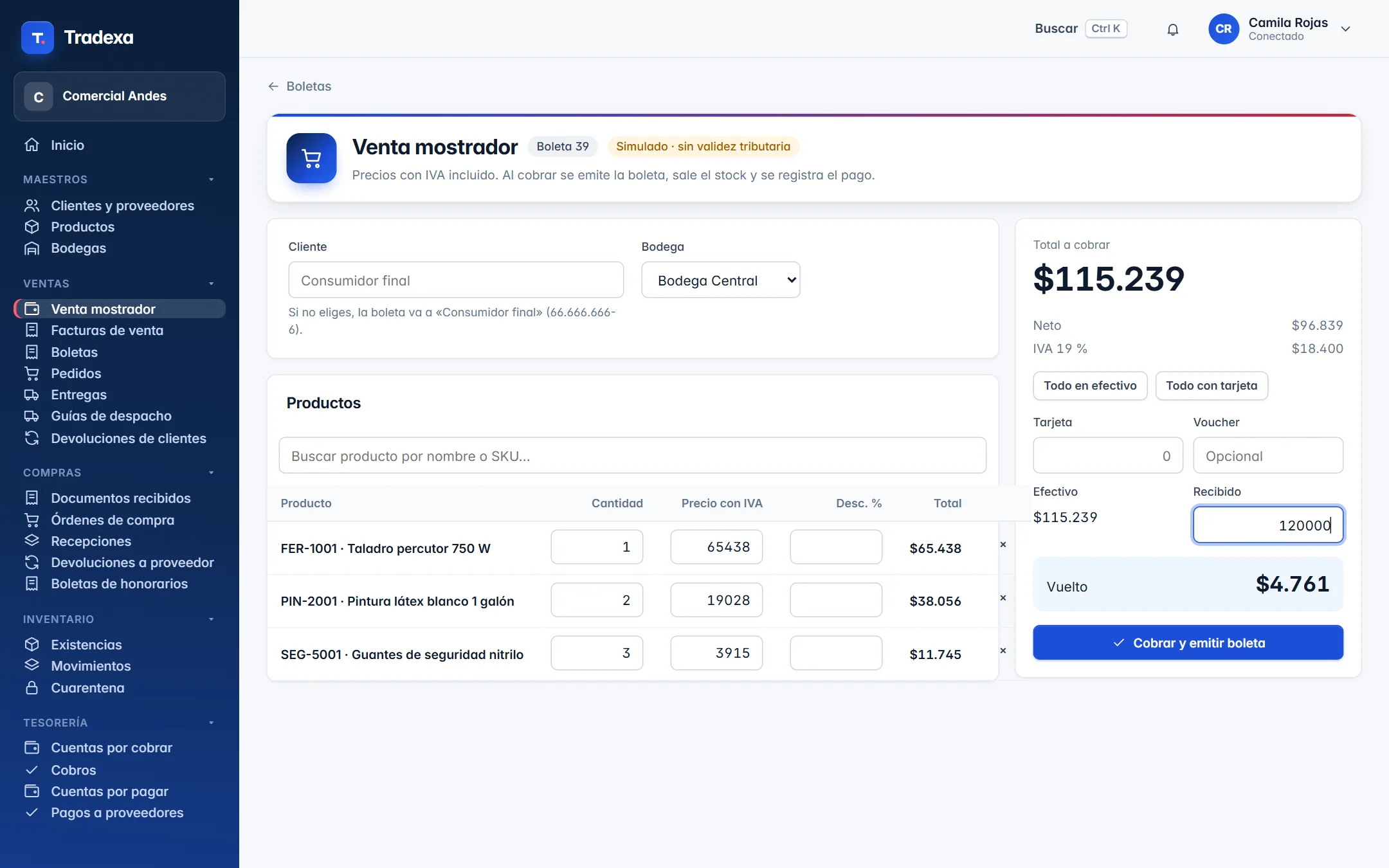The width and height of the screenshot is (1389, 868).
Task: Open the Bodega Central dropdown
Action: pyautogui.click(x=721, y=280)
